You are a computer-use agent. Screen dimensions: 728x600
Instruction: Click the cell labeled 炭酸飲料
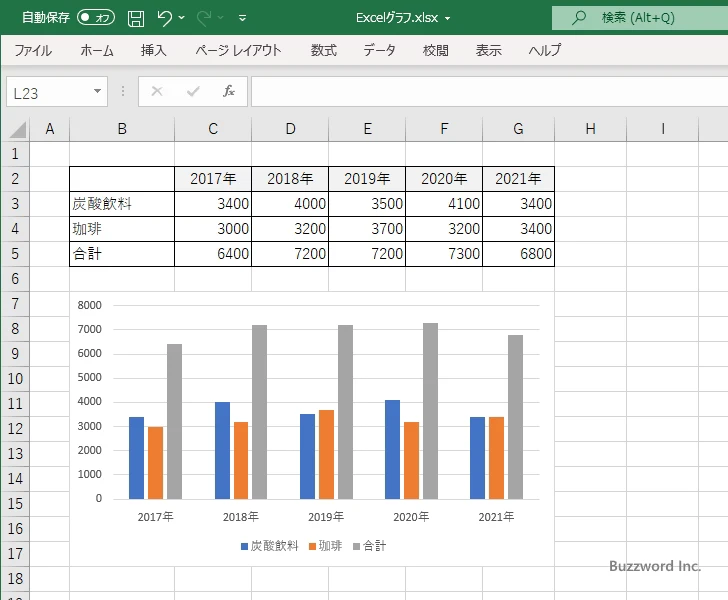pyautogui.click(x=122, y=204)
